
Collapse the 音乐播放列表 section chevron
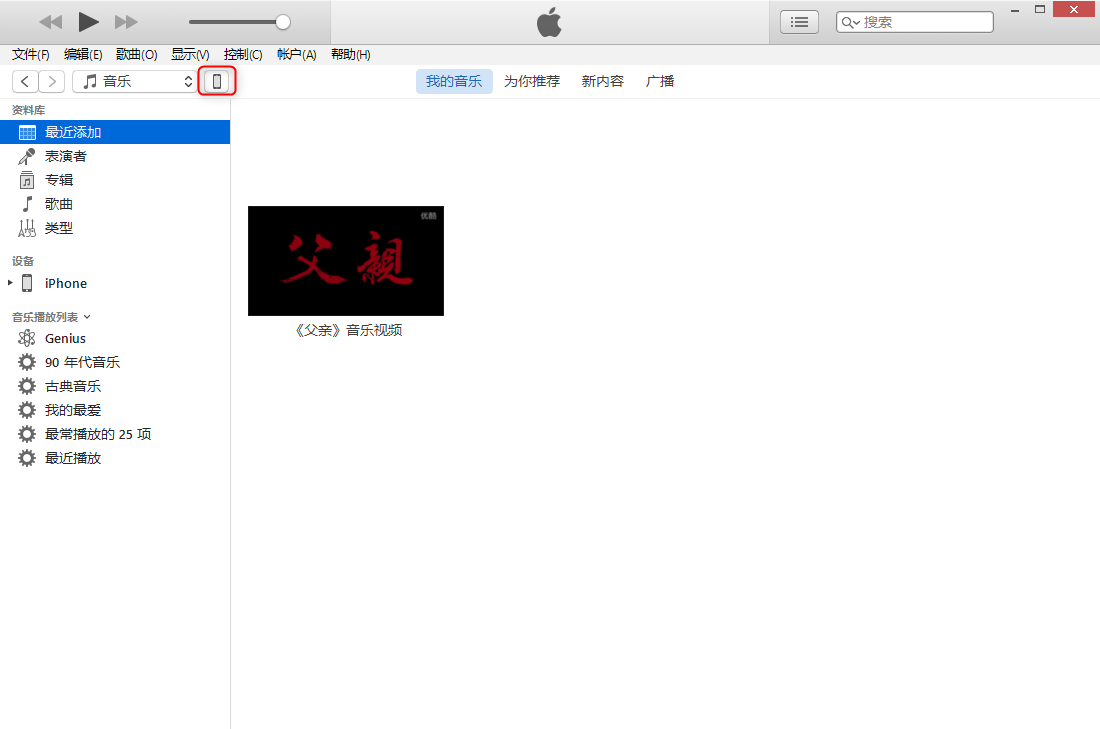[x=87, y=317]
